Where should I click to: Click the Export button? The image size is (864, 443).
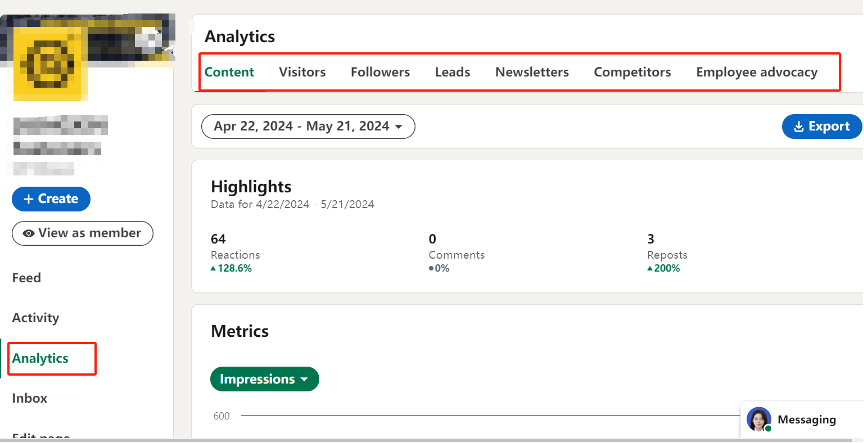click(x=822, y=127)
